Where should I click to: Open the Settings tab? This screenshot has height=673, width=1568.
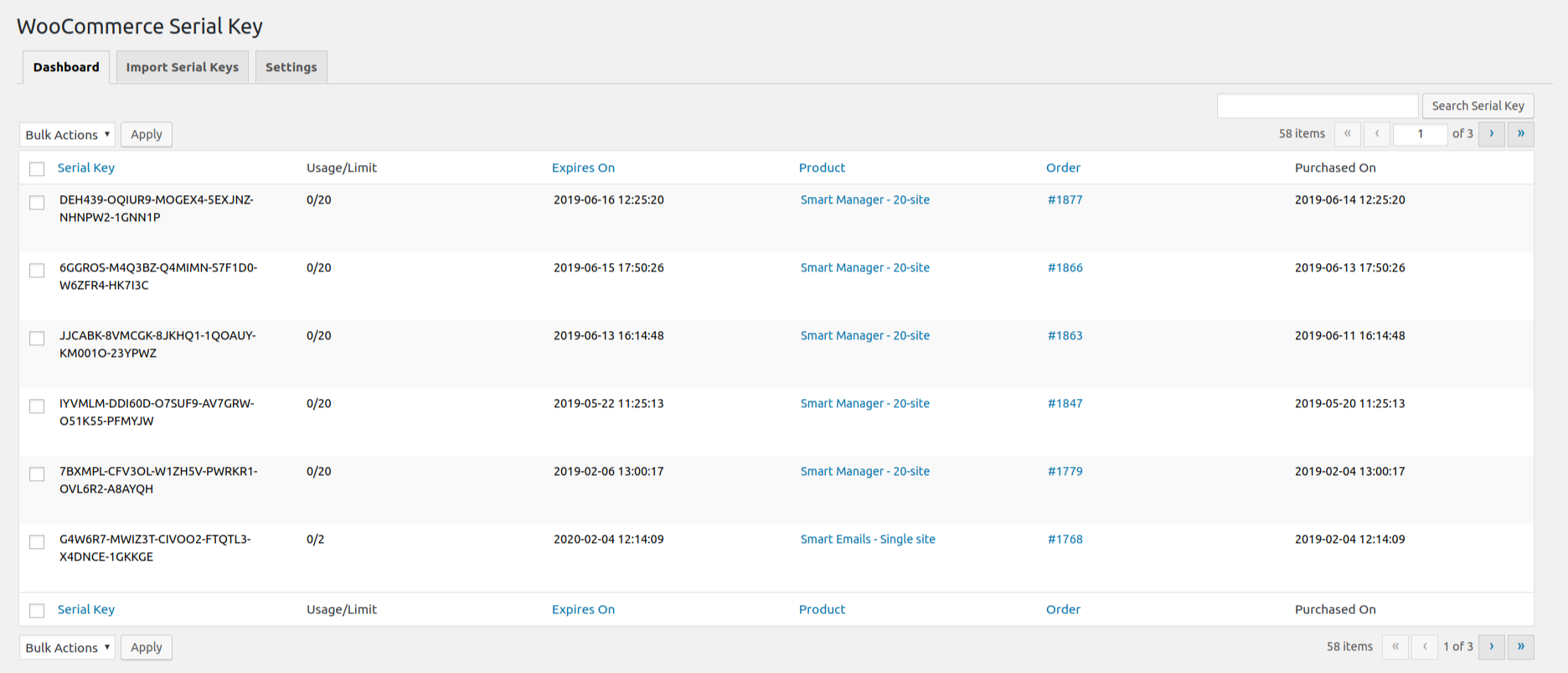point(291,67)
